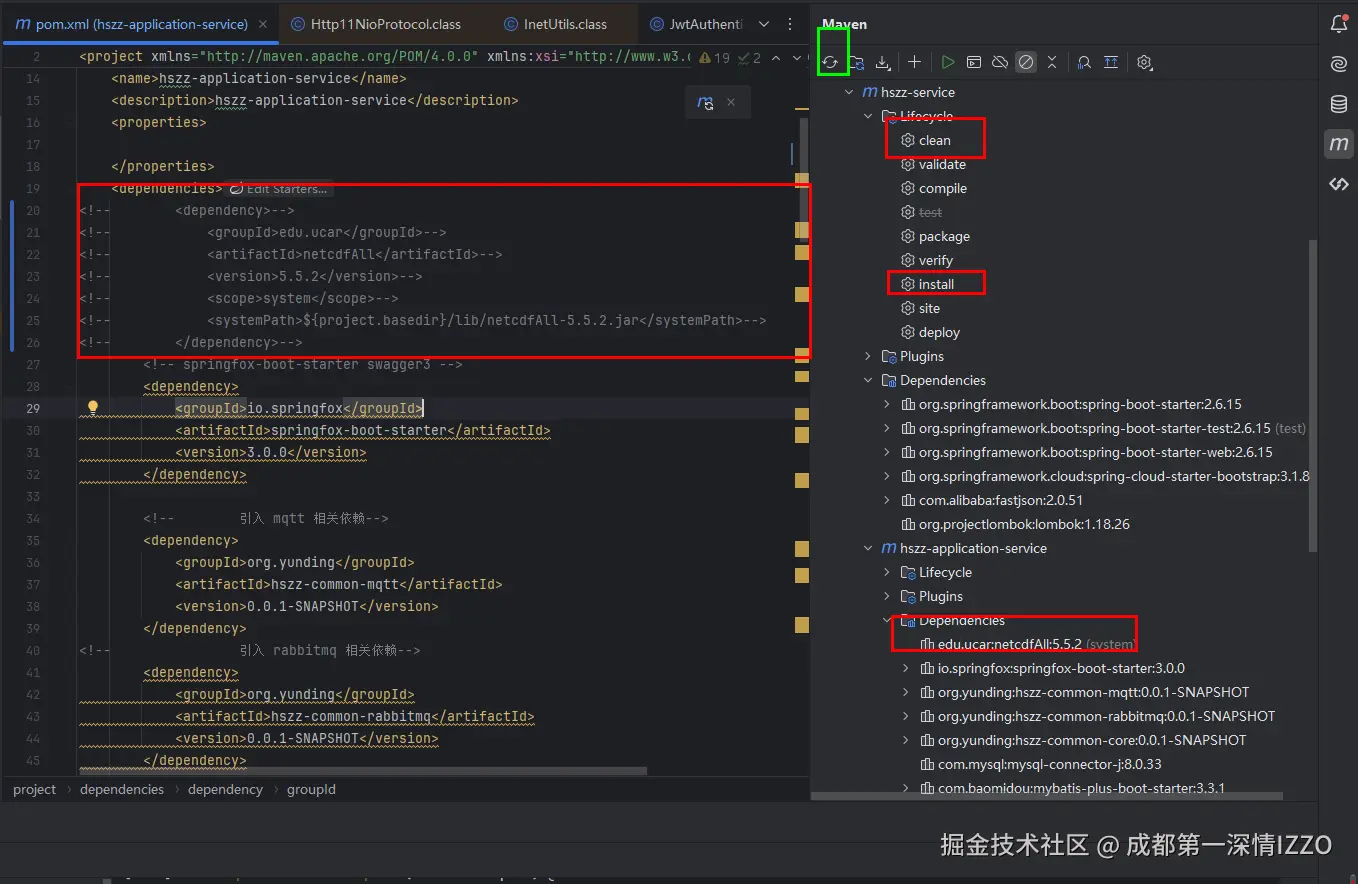Expand io.springfox:springfox-boot-starter:3.0.0 node

[906, 668]
